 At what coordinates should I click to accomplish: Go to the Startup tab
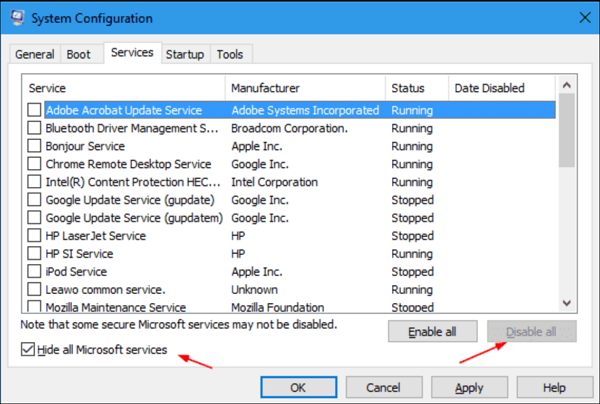(184, 54)
